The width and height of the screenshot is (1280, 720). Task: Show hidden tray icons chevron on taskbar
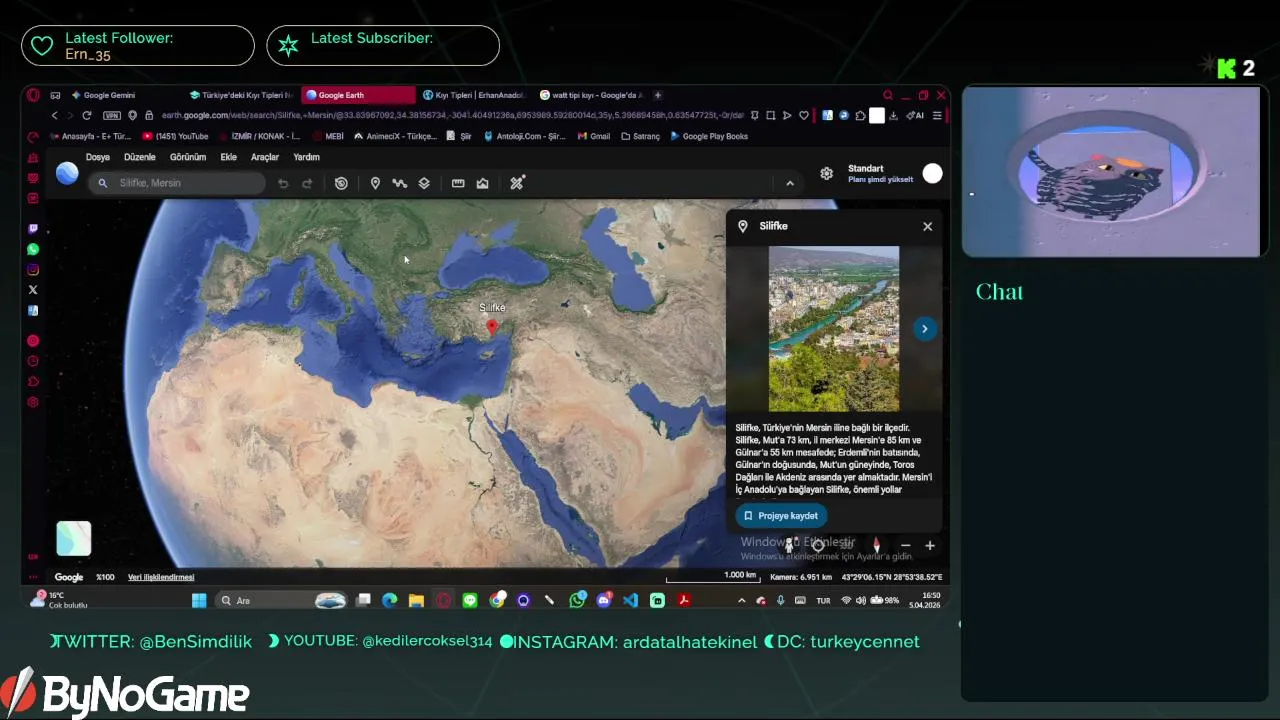coord(741,600)
